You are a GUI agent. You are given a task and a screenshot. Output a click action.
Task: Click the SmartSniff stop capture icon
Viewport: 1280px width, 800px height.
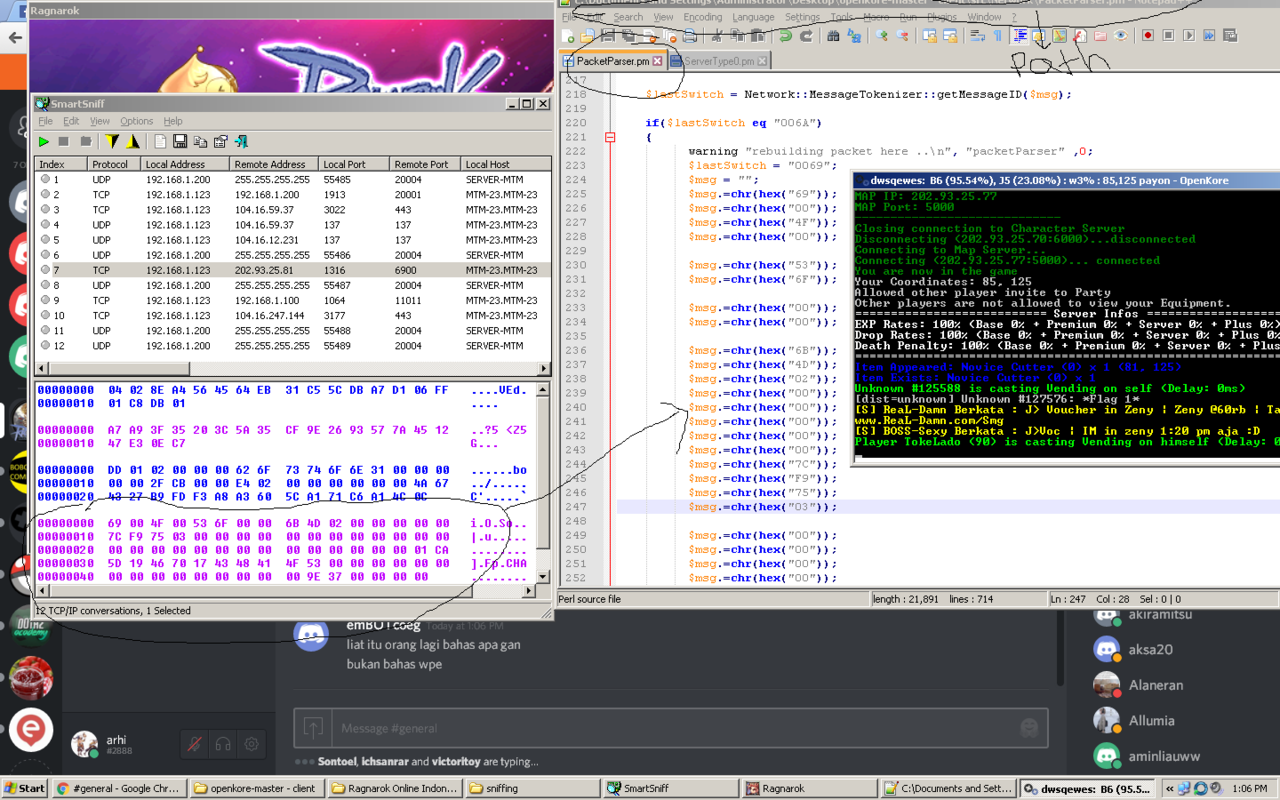(x=64, y=142)
